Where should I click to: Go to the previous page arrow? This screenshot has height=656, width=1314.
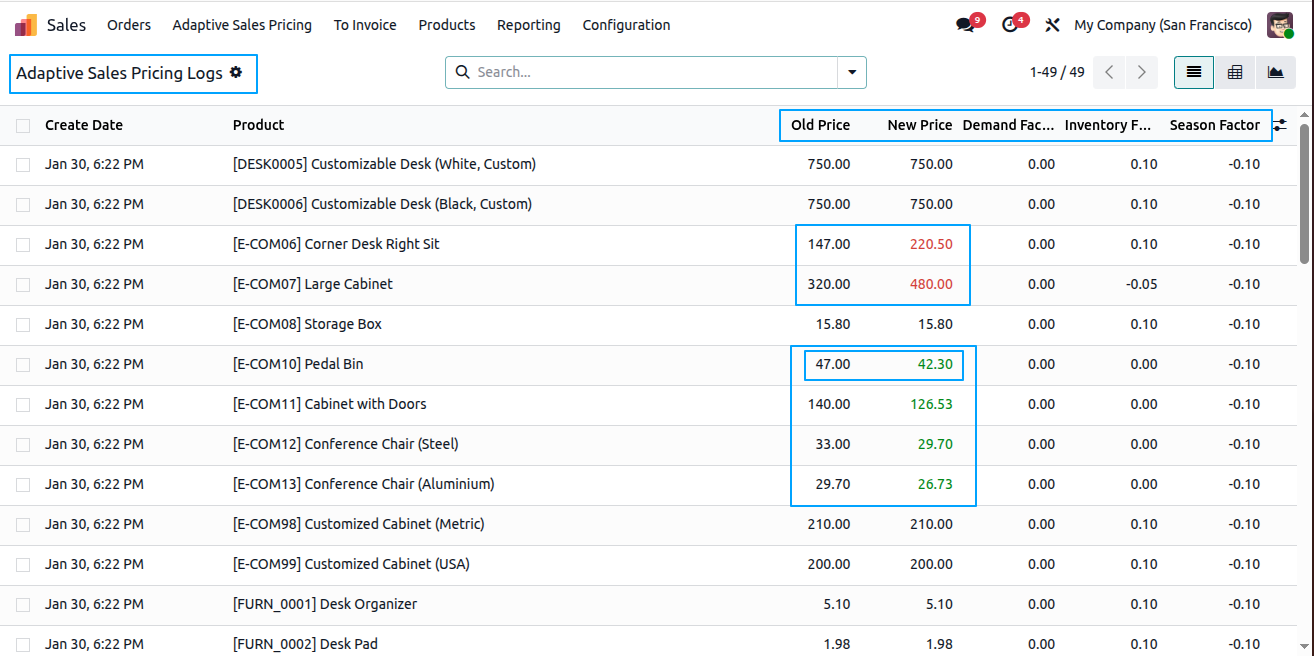tap(1109, 72)
